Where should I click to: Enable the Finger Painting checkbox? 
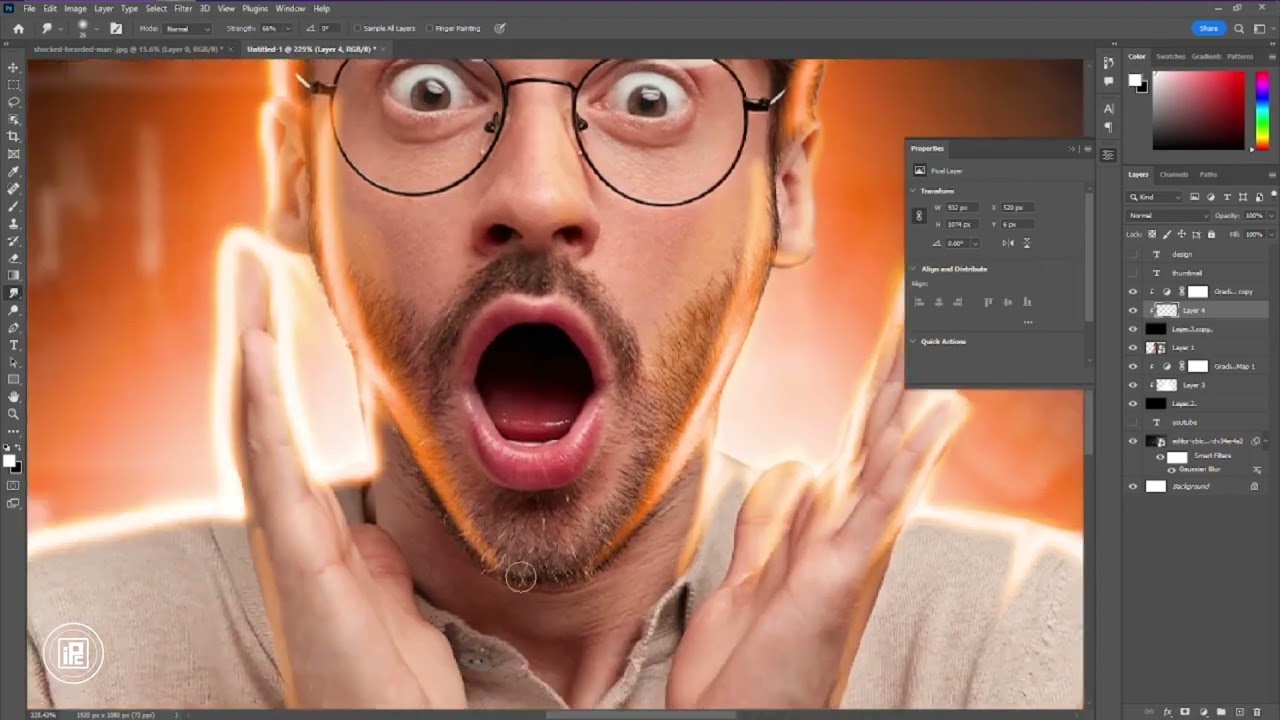tap(430, 29)
